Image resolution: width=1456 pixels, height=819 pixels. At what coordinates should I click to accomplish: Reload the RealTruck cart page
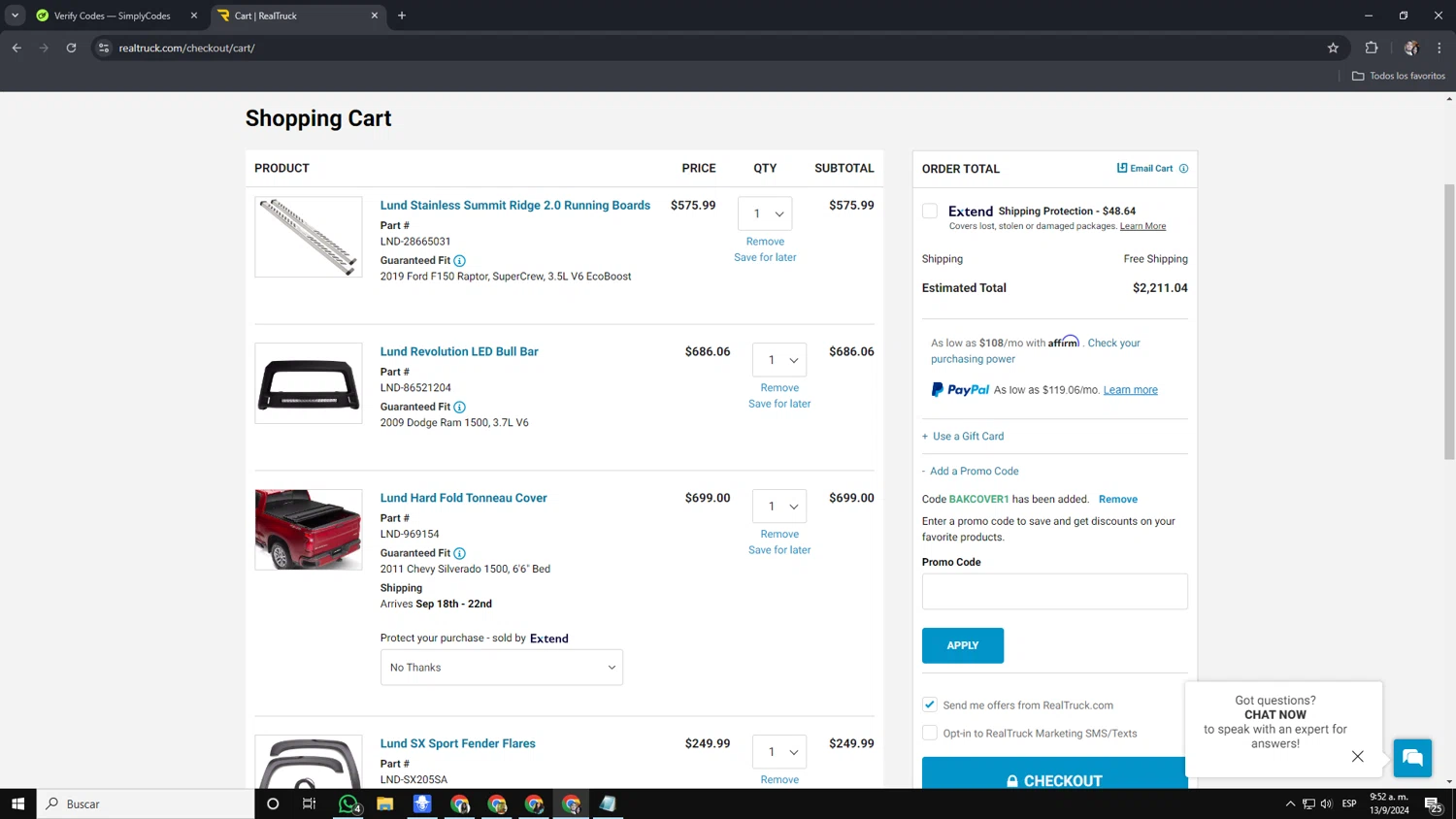click(71, 48)
